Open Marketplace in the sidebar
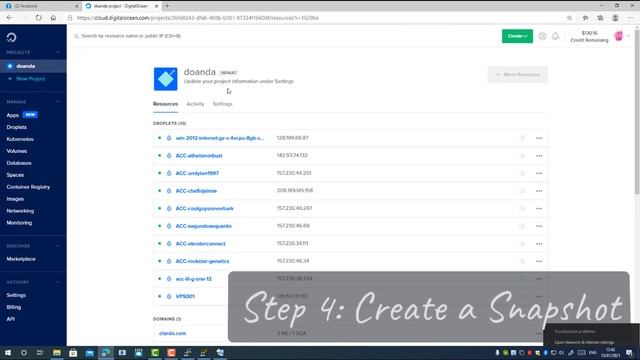The image size is (640, 360). pyautogui.click(x=21, y=259)
